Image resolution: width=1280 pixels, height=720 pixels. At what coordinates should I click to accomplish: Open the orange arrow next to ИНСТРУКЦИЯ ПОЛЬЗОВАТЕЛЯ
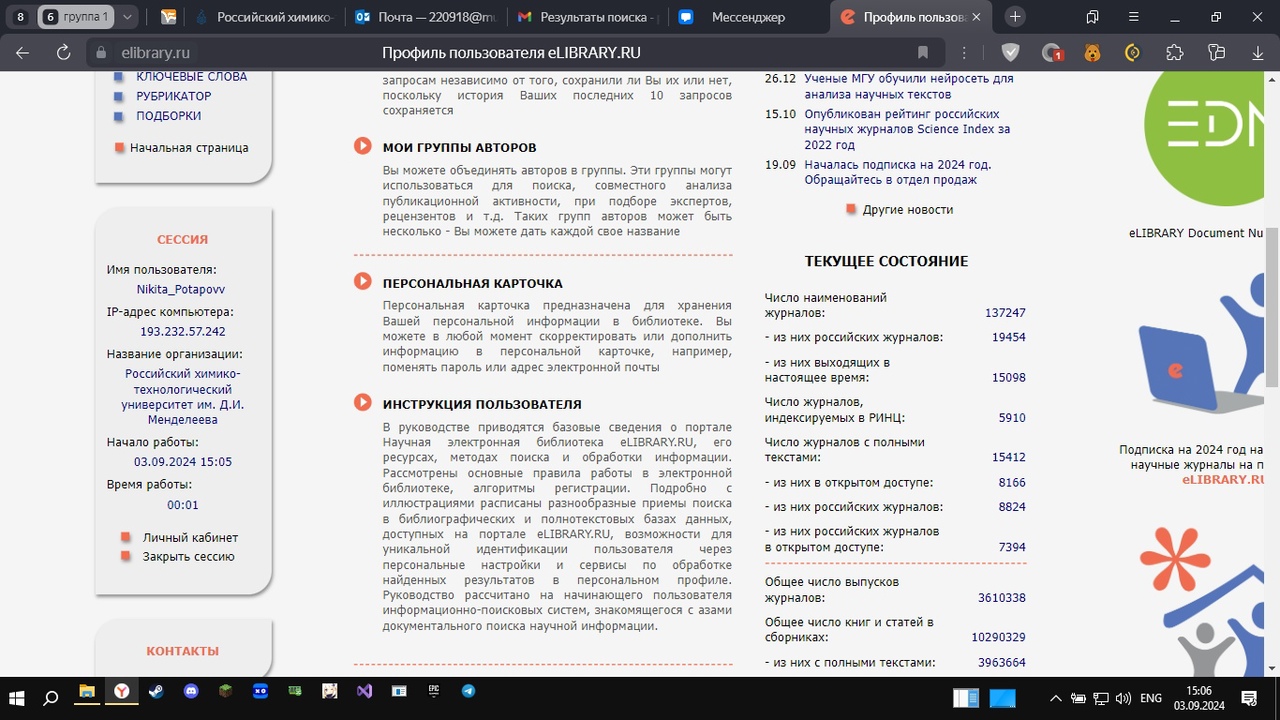(363, 403)
